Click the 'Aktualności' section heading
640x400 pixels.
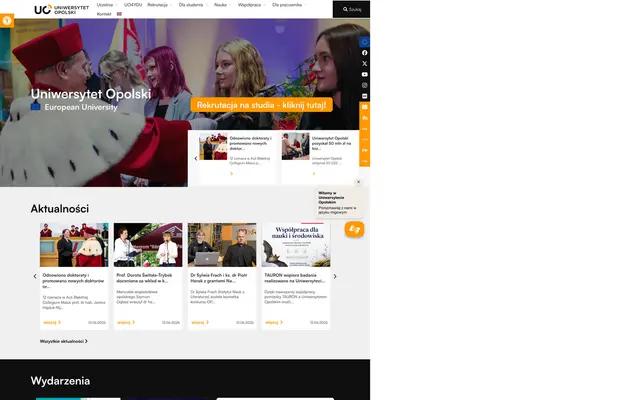click(x=60, y=209)
